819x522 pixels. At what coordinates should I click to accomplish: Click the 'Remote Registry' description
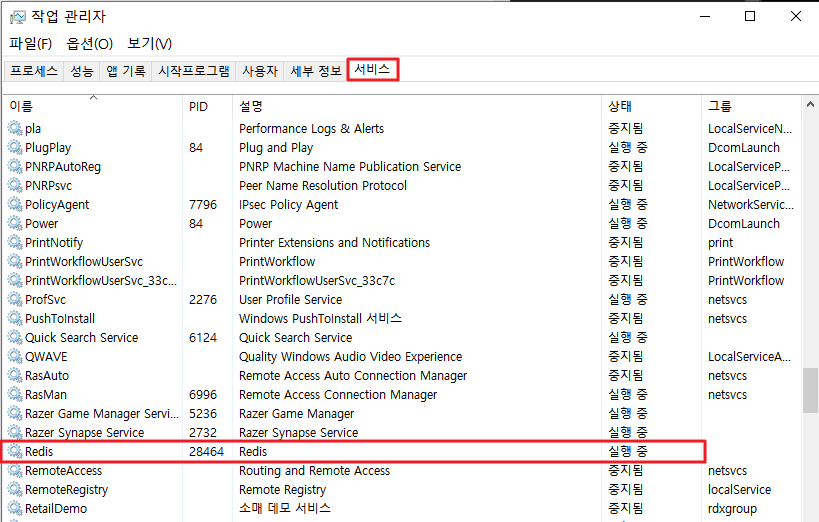coord(283,490)
